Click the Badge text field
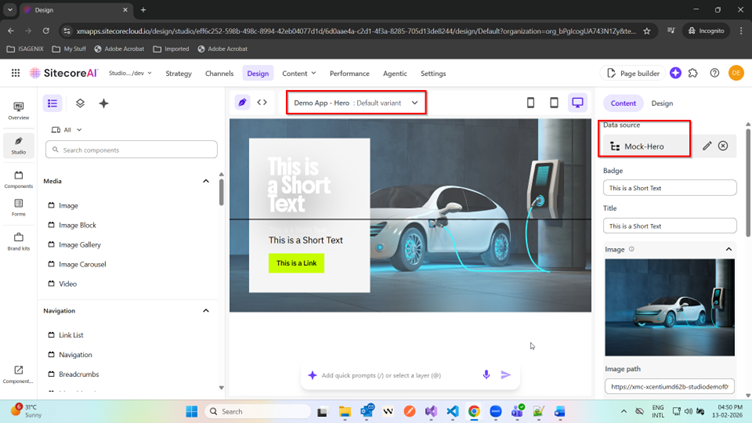 (x=670, y=188)
